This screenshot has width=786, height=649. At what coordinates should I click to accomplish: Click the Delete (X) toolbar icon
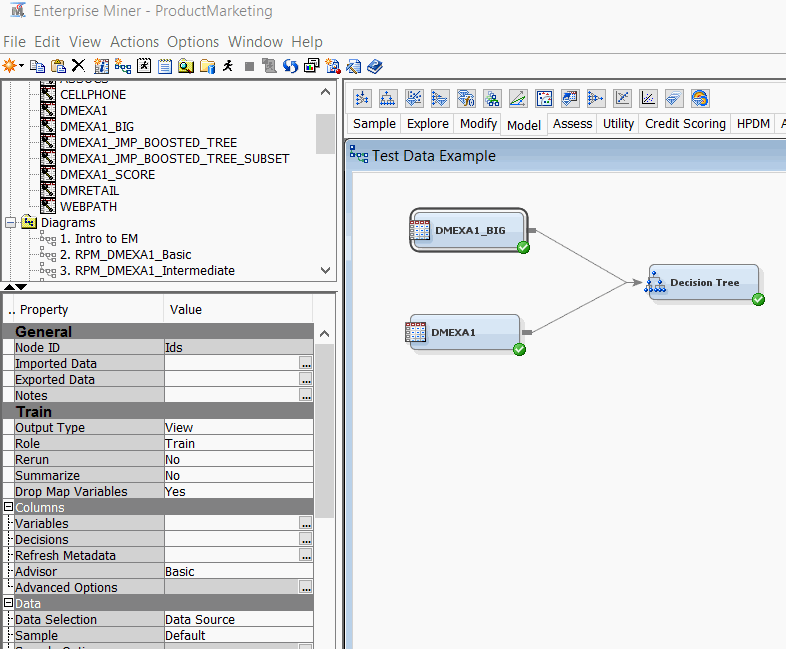click(78, 66)
